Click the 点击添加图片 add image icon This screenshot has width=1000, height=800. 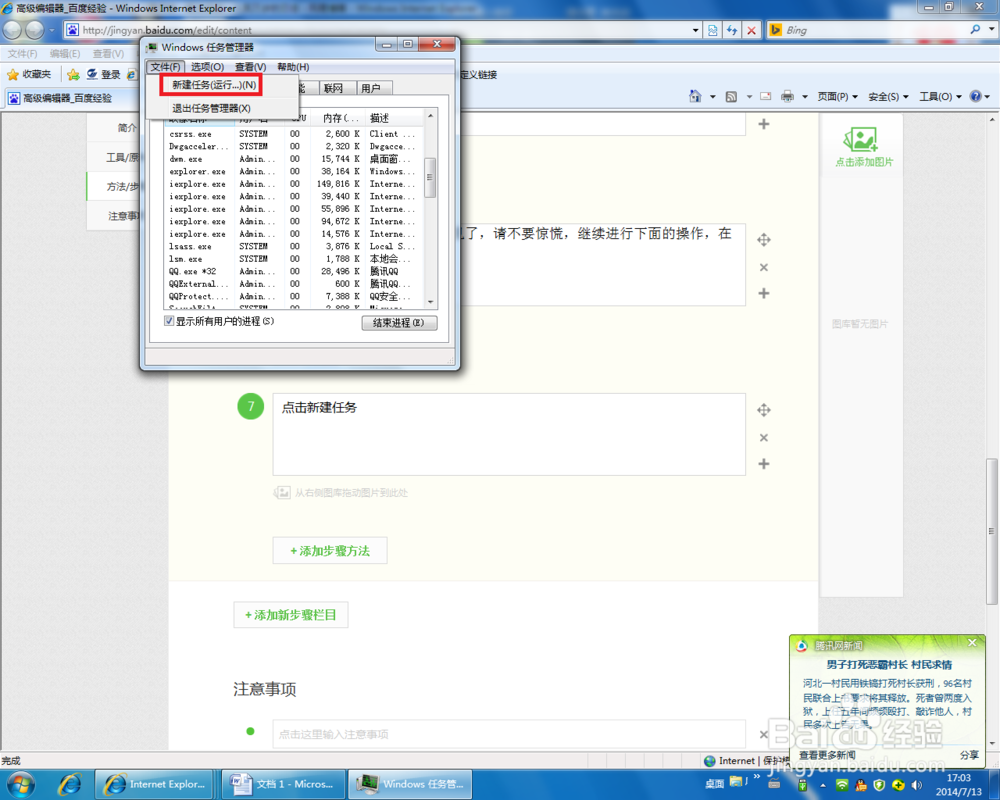tap(864, 147)
